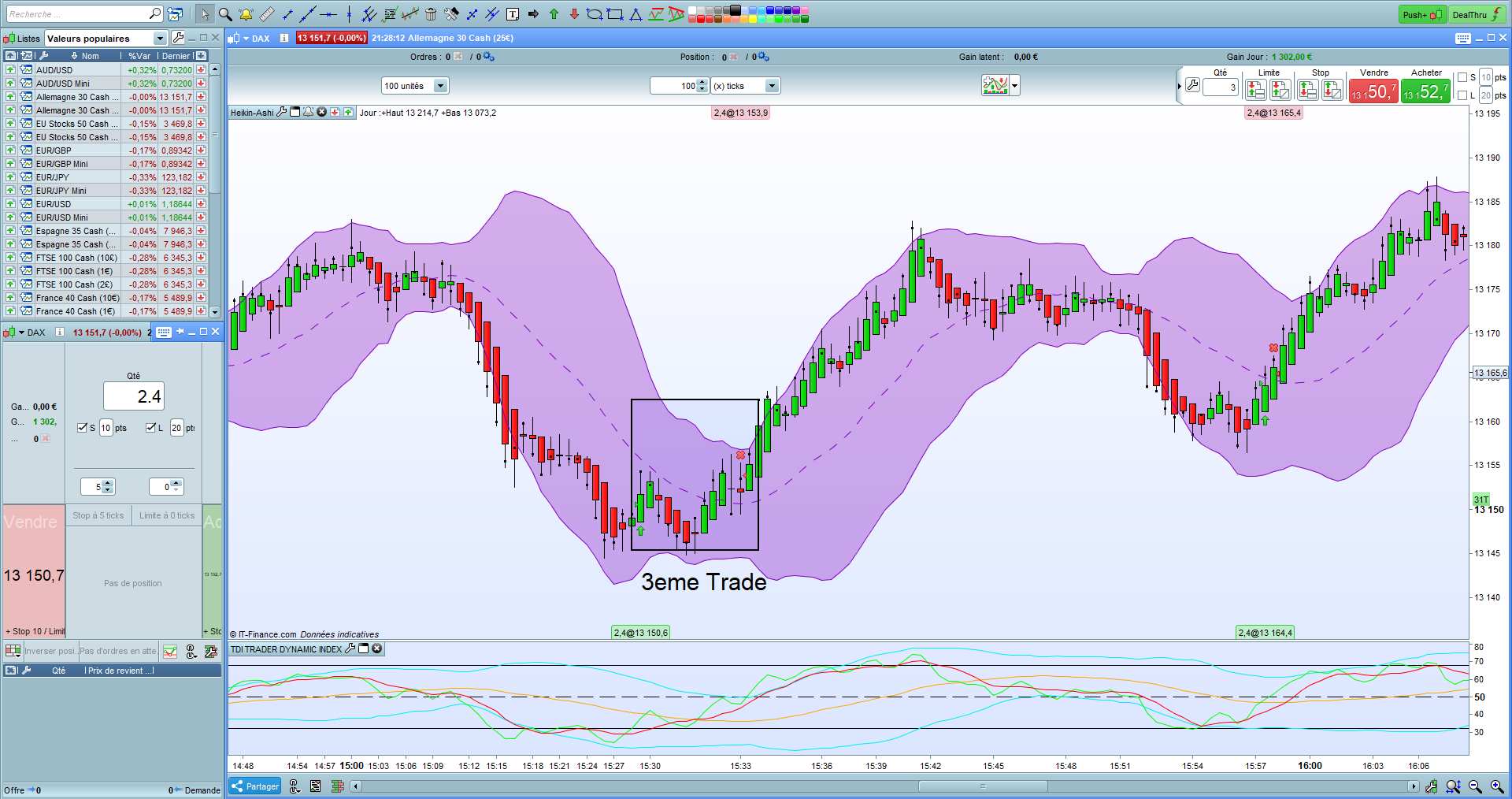Select the text annotation T tool
Viewport: 1512px width, 799px height.
(513, 14)
